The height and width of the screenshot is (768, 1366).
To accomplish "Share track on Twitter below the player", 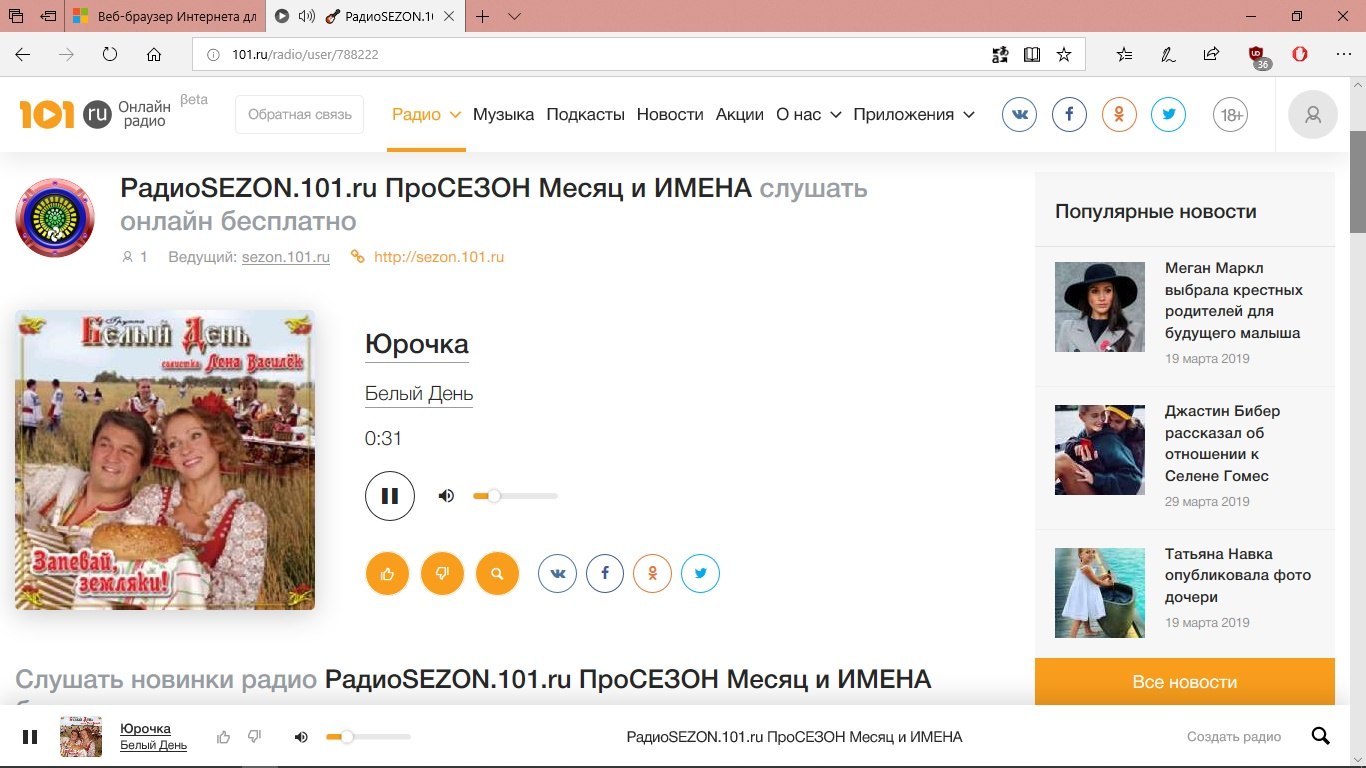I will (701, 574).
